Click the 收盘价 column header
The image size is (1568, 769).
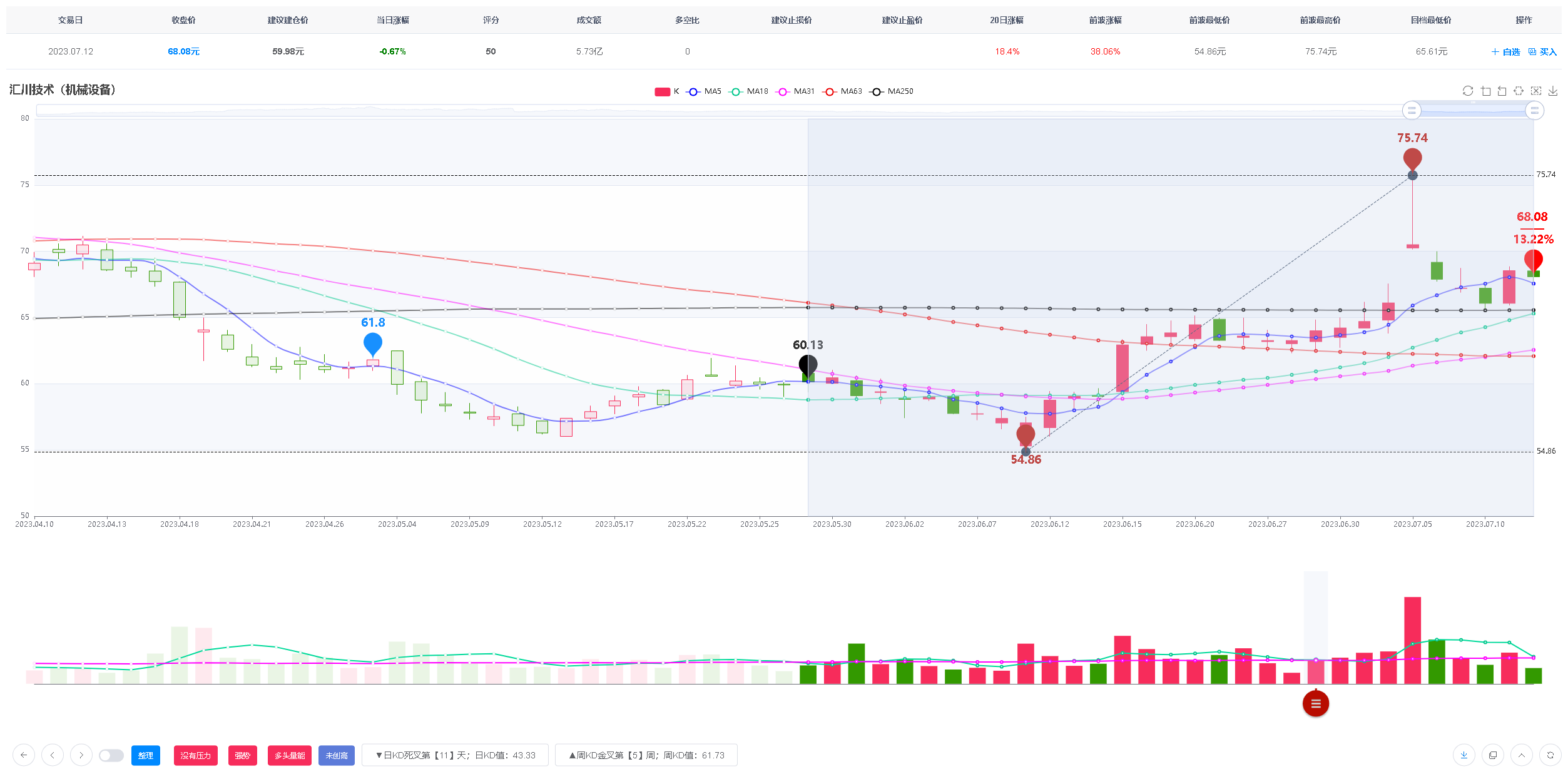183,20
